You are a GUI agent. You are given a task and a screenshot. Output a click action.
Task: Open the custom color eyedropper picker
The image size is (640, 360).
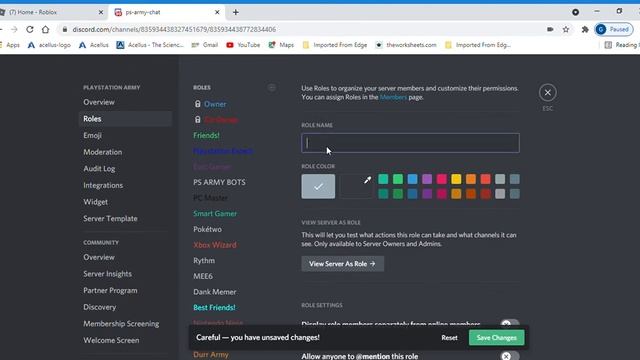point(367,180)
